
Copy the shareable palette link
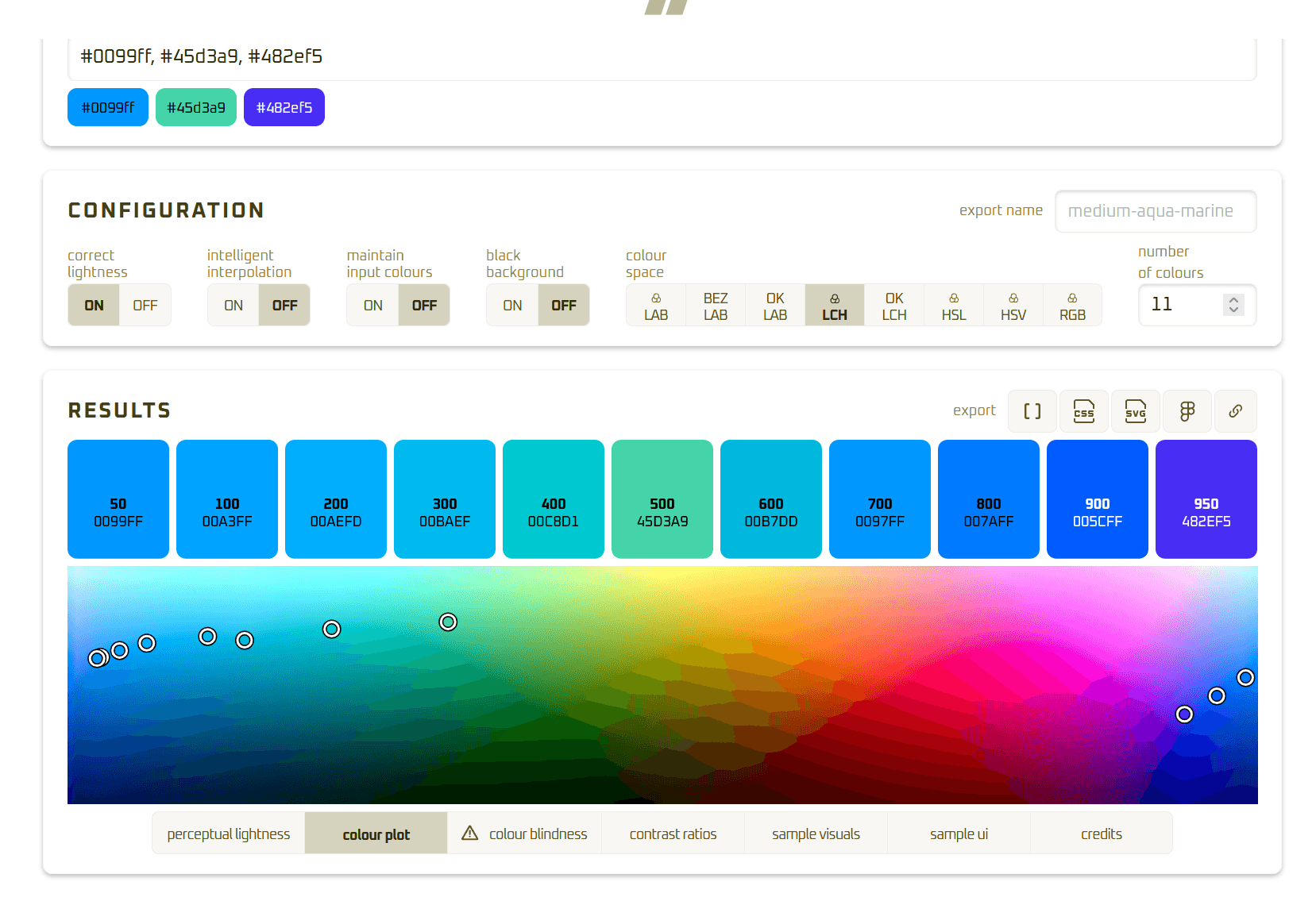point(1235,411)
